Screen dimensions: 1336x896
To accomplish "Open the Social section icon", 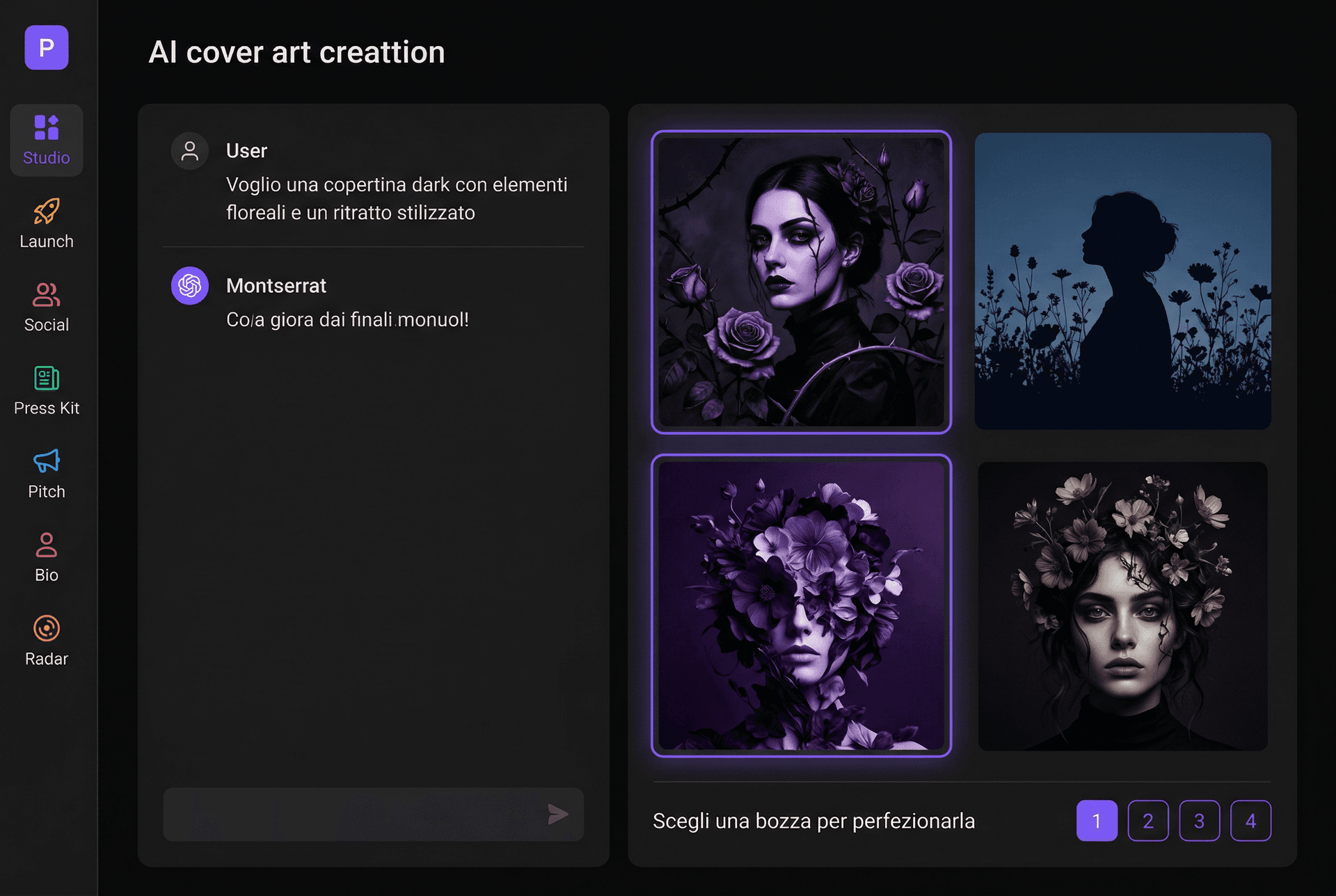I will [x=46, y=296].
